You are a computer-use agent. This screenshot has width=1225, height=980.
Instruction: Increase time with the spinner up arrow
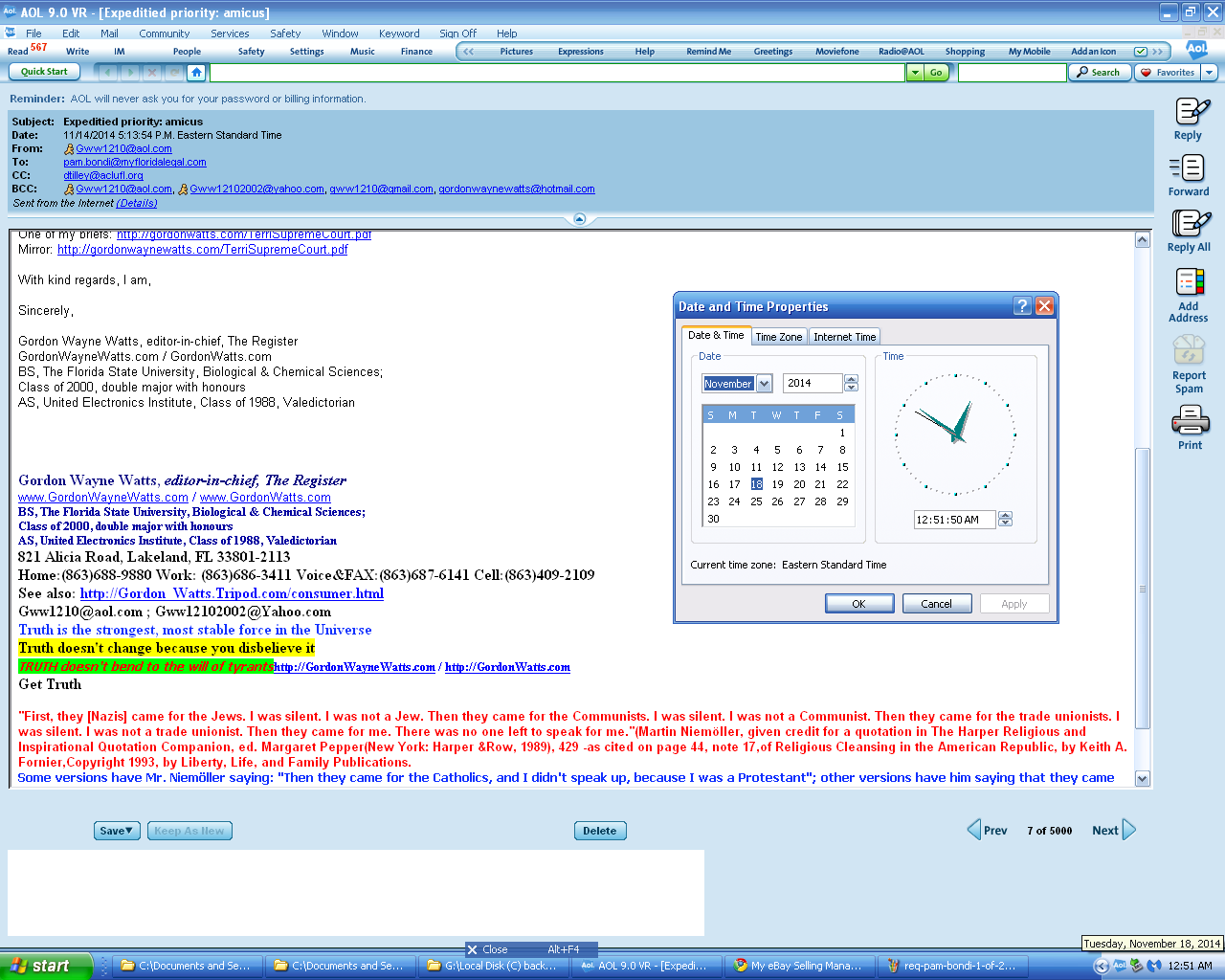[1005, 515]
